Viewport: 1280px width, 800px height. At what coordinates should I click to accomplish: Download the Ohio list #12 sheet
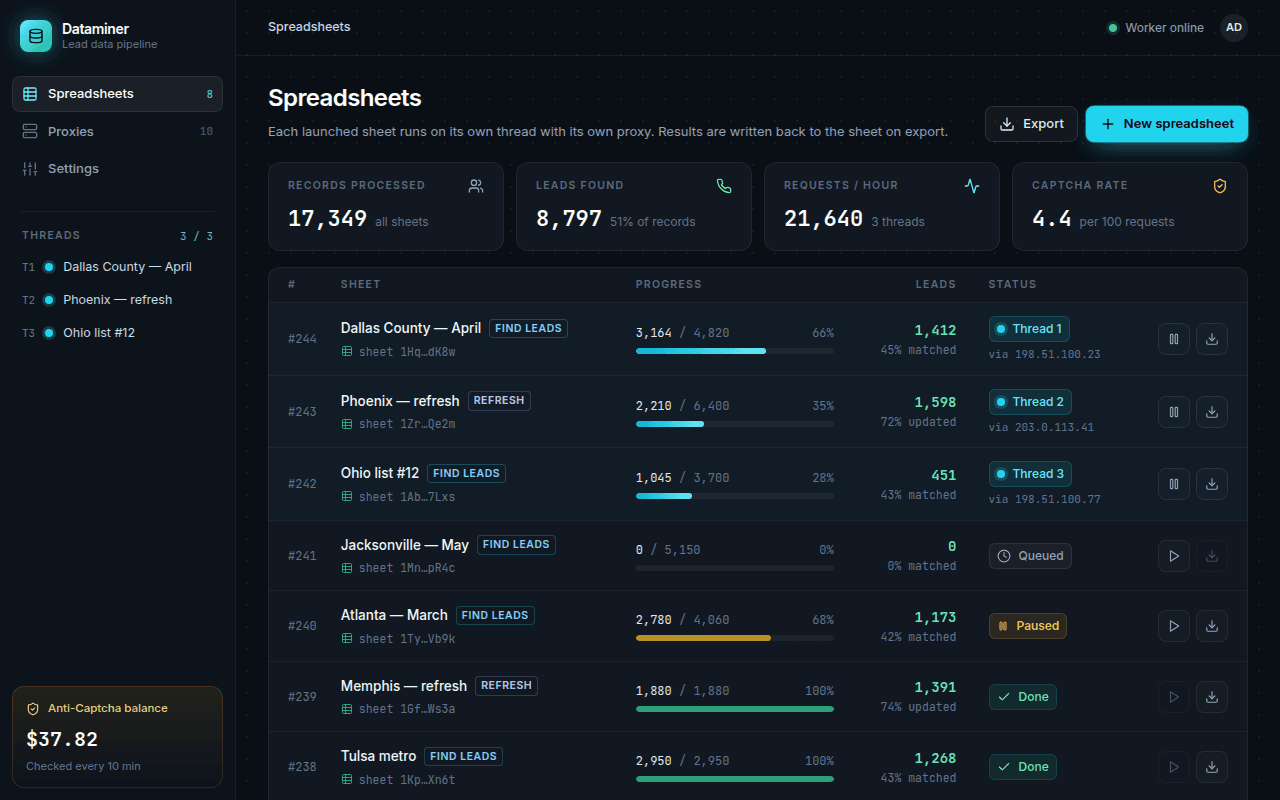(1212, 484)
